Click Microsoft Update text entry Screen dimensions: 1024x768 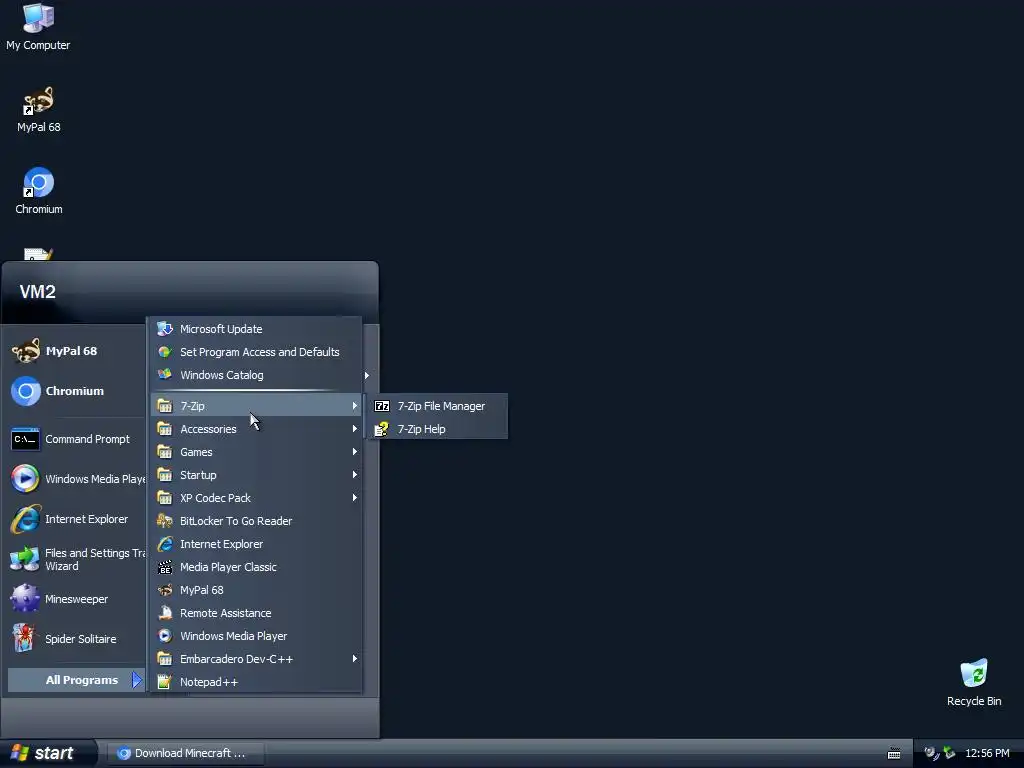221,329
